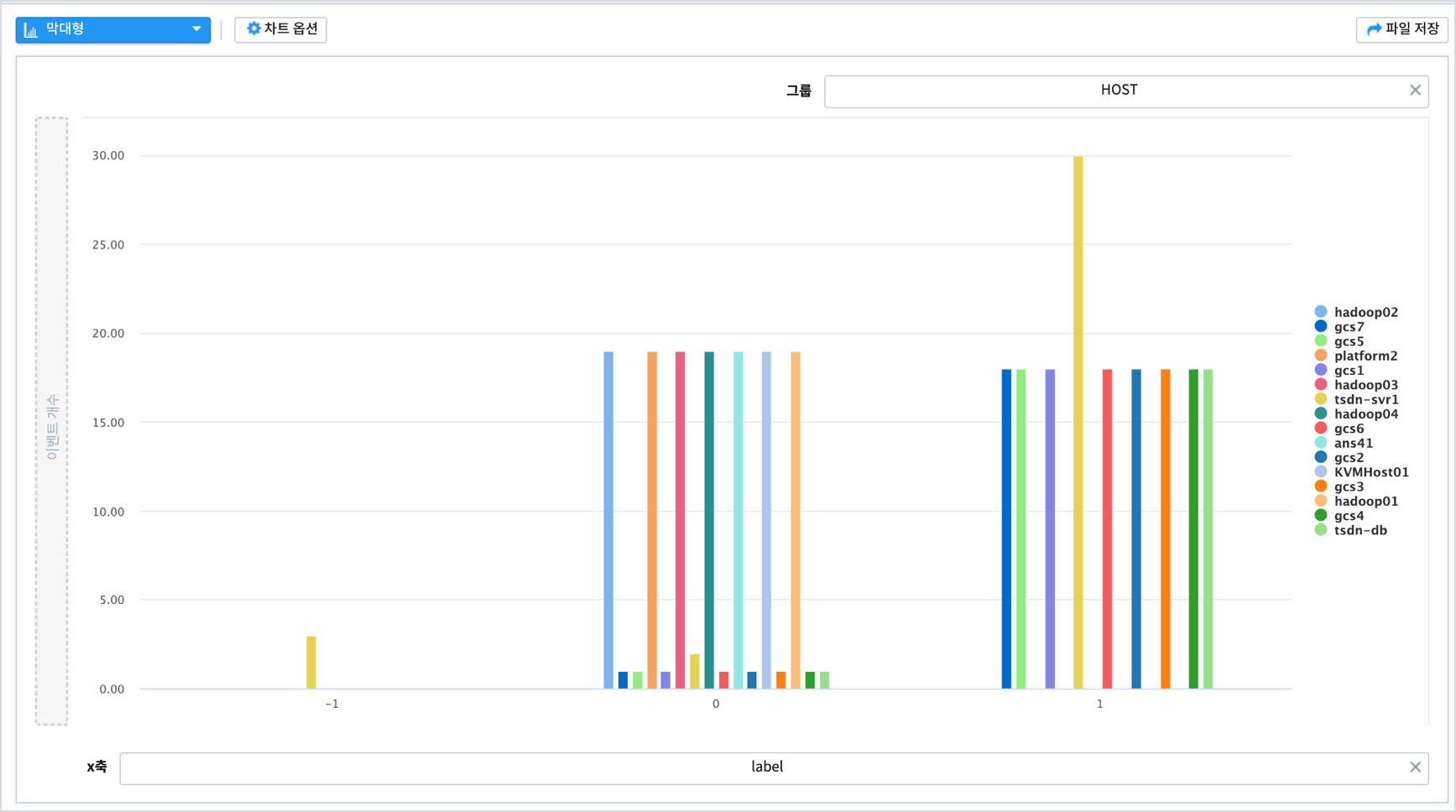Toggle hadoop04 series in legend
Screen dimensions: 1456x812
[x=1356, y=414]
